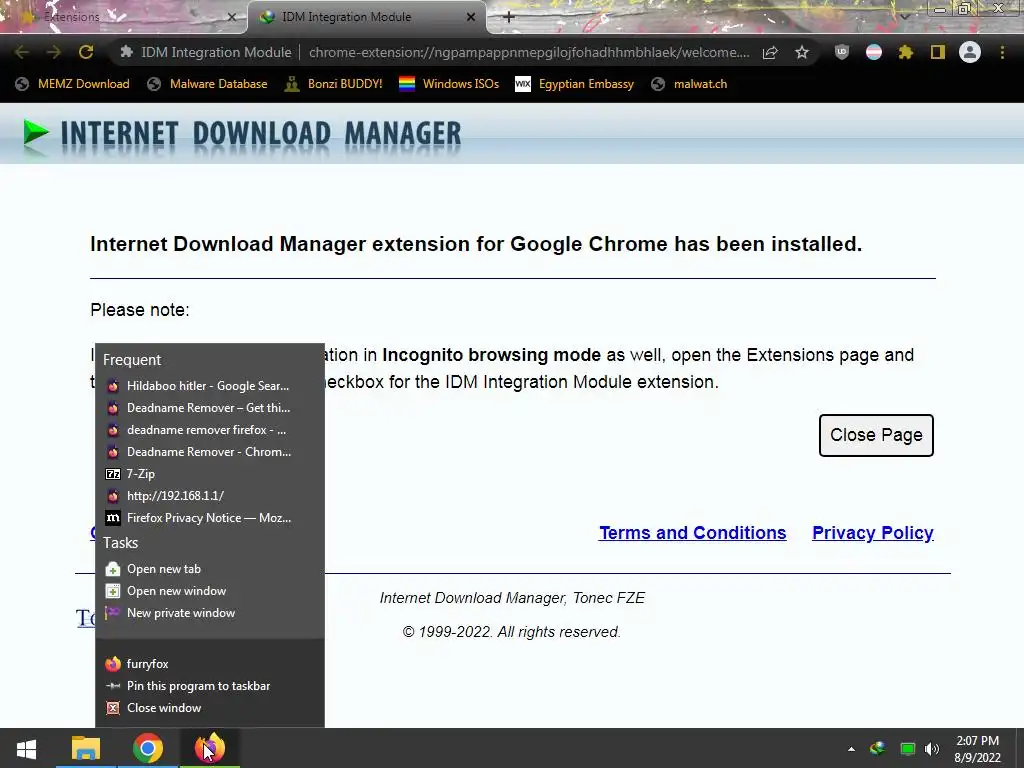The image size is (1024, 768).
Task: Choose New private window task
Action: pos(210,613)
